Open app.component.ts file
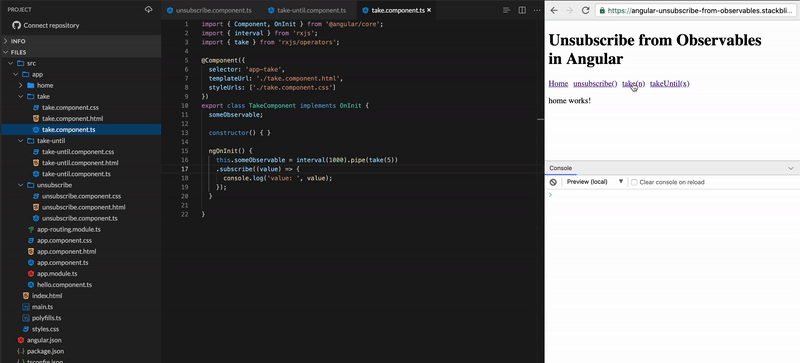The image size is (800, 363). [x=63, y=262]
